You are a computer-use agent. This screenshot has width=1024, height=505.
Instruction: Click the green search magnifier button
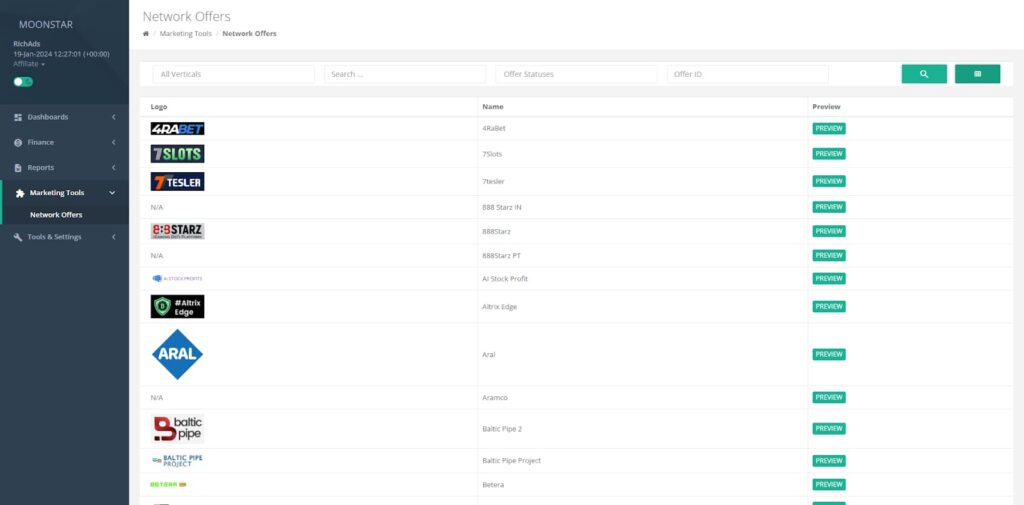click(924, 74)
